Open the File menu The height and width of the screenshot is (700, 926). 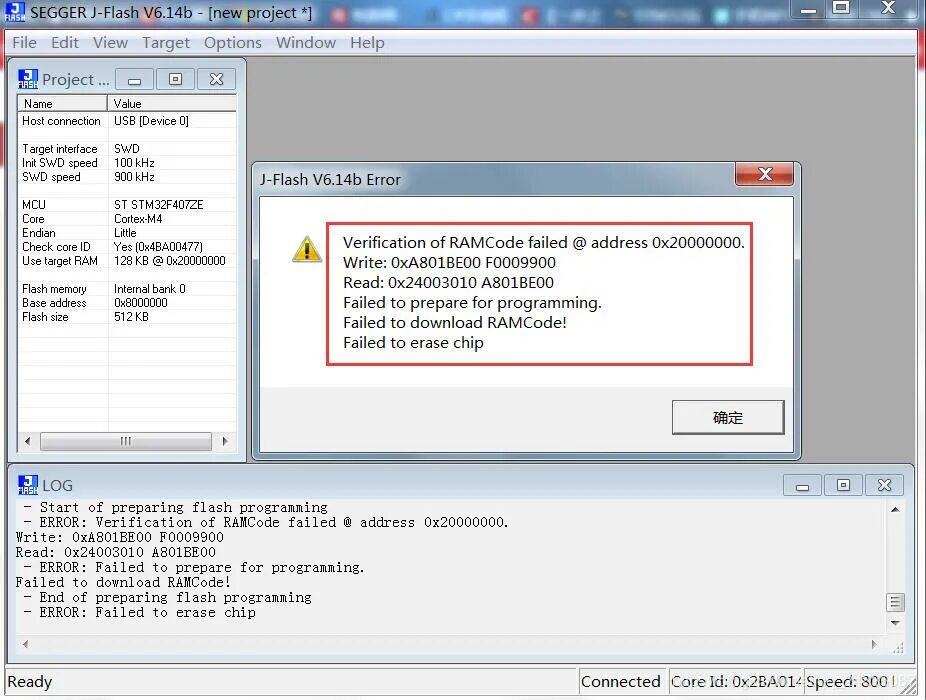(24, 43)
